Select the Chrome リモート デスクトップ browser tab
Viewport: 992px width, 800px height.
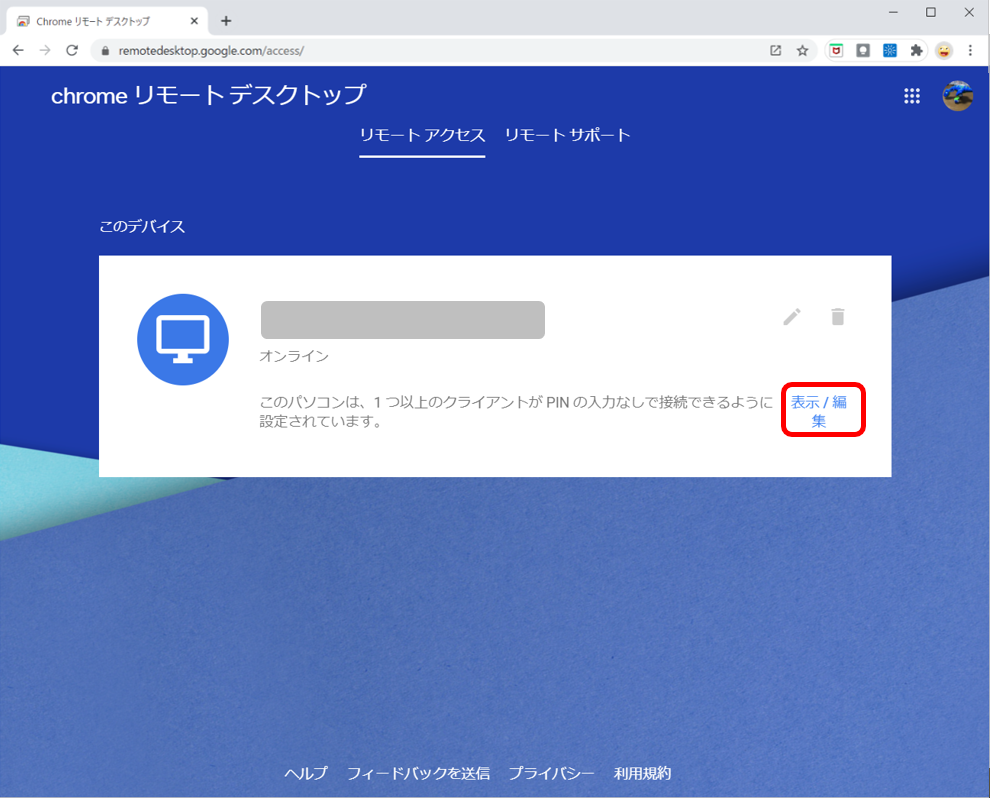[x=108, y=21]
